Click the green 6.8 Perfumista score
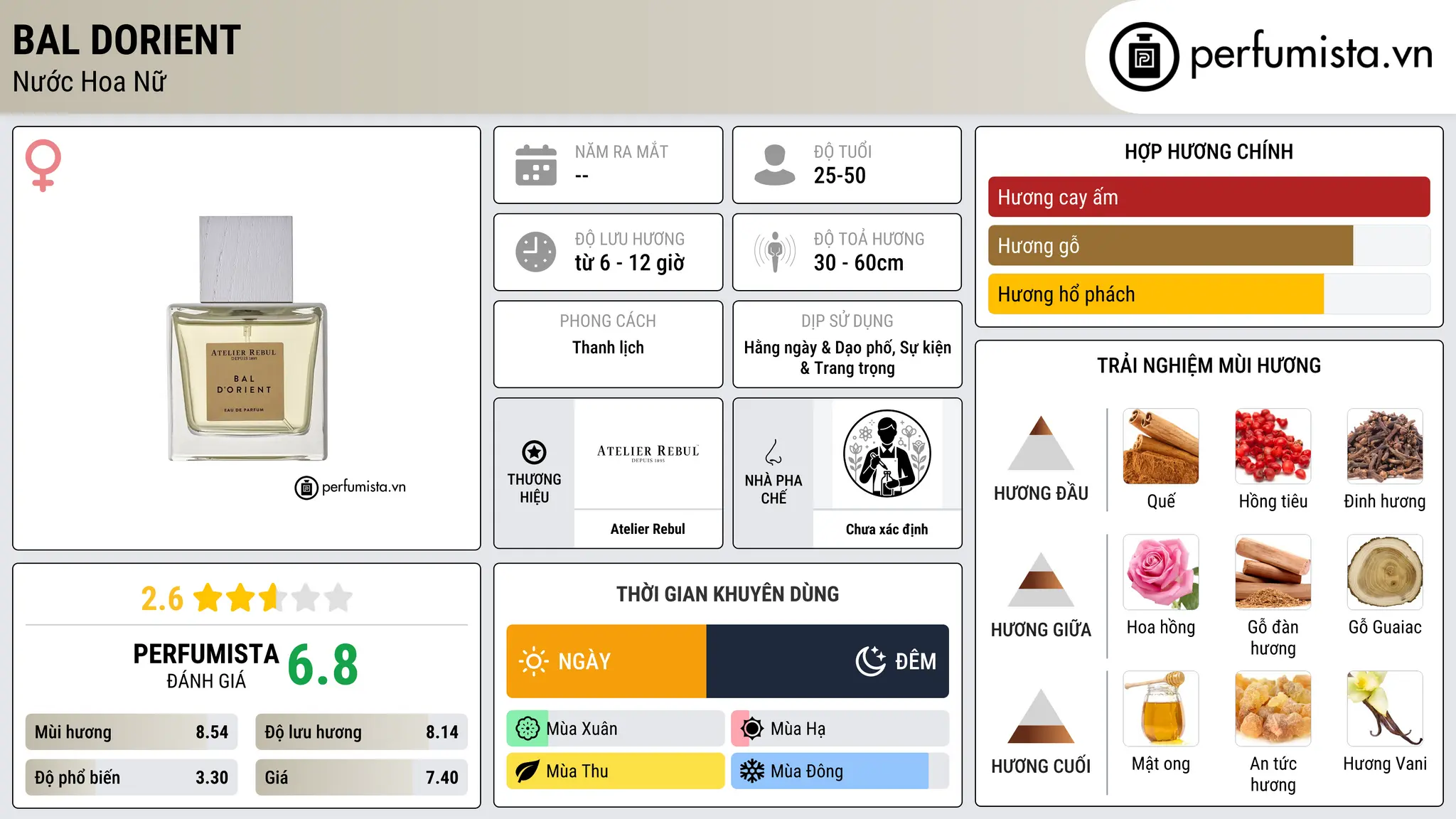This screenshot has width=1456, height=819. pos(323,665)
